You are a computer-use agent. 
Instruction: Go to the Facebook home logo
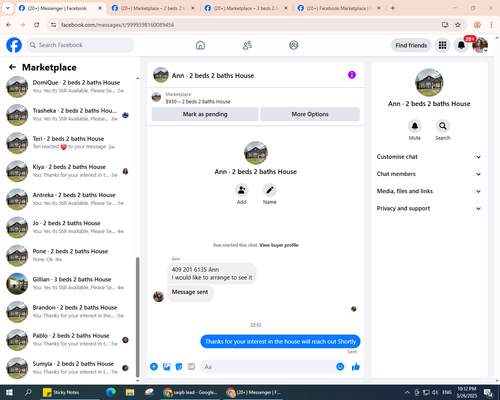click(14, 45)
